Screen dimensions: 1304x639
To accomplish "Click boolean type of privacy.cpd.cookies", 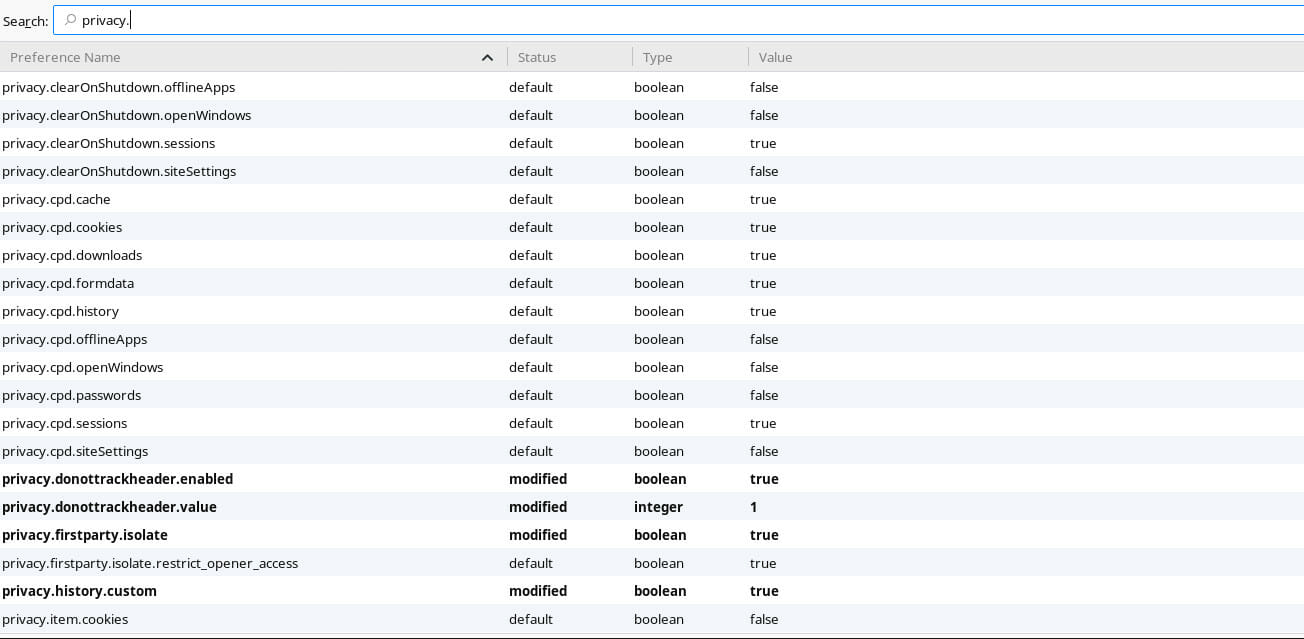I will pos(659,227).
